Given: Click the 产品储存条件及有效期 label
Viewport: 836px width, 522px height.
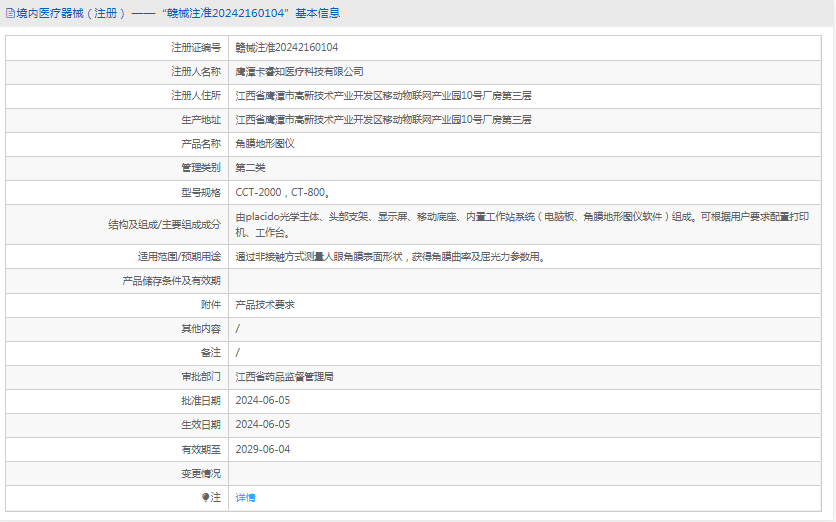Looking at the screenshot, I should point(171,281).
